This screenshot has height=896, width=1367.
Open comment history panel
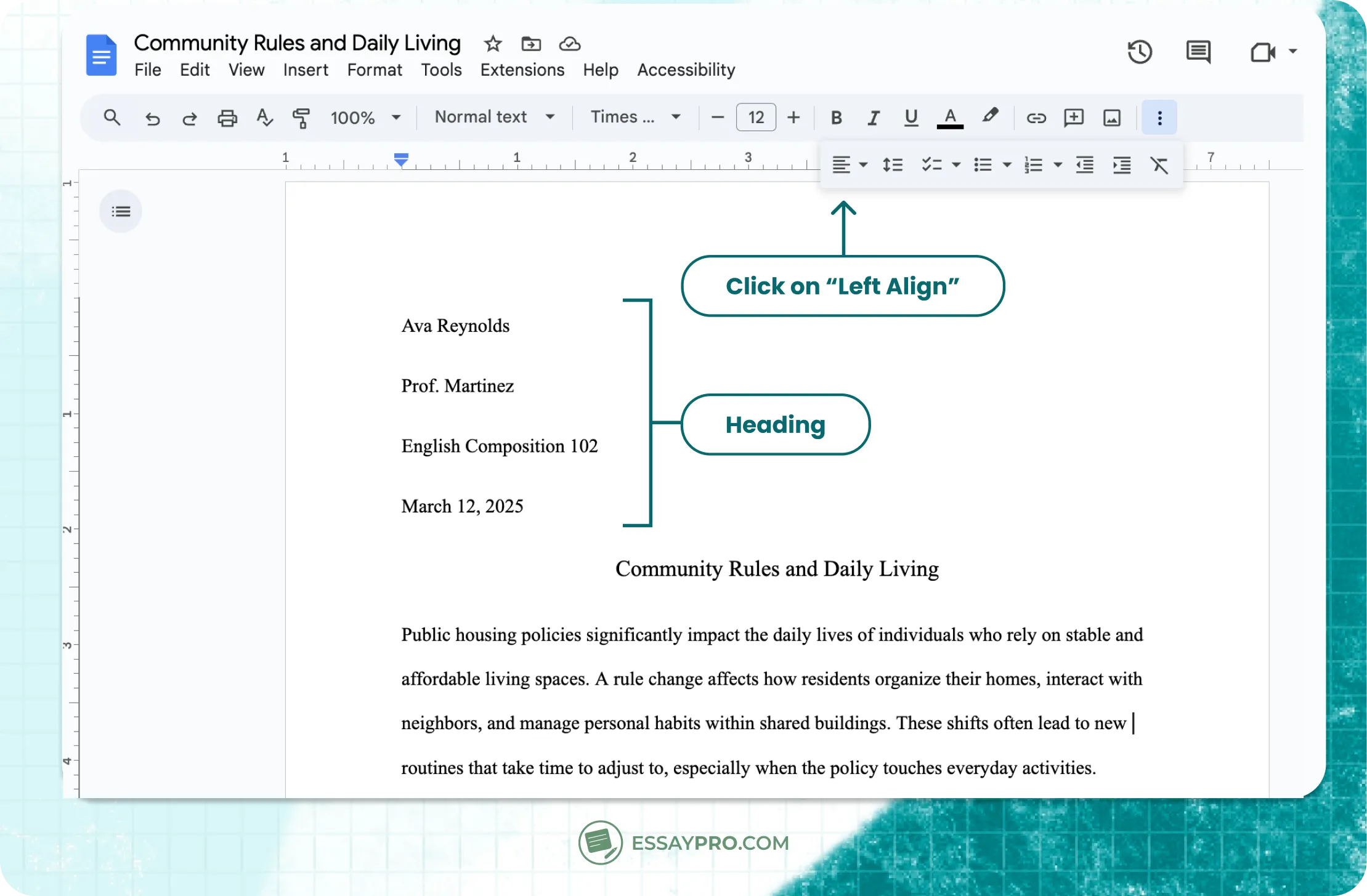pos(1198,52)
